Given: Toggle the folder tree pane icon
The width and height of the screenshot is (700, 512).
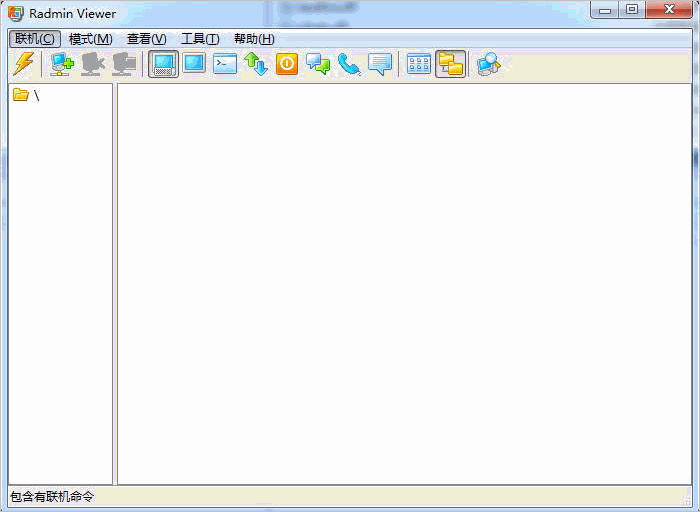Looking at the screenshot, I should click(450, 64).
